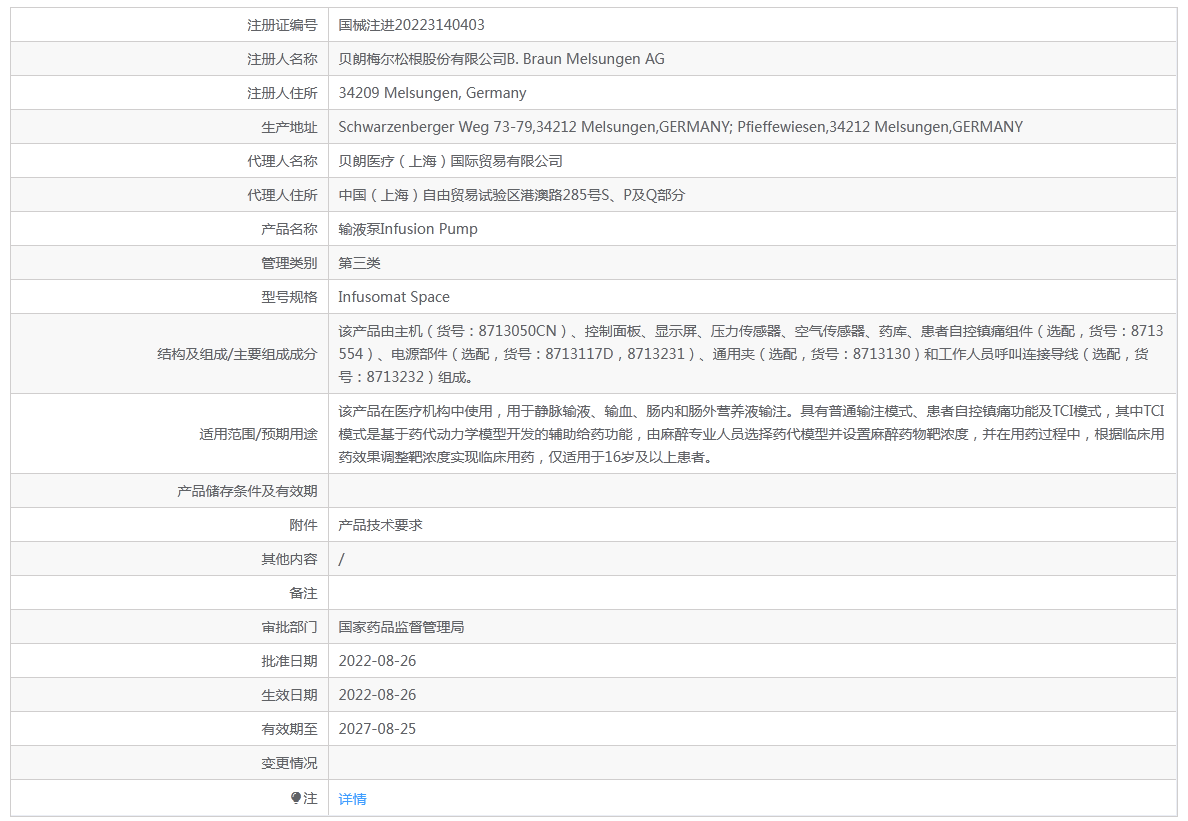The width and height of the screenshot is (1188, 821).
Task: Click the 变更情况 label
Action: pos(289,763)
